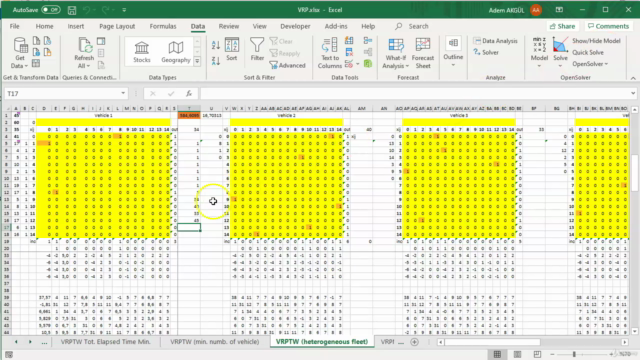Screen dimensions: 640x360
Task: Switch to the Home tab
Action: [x=44, y=26]
